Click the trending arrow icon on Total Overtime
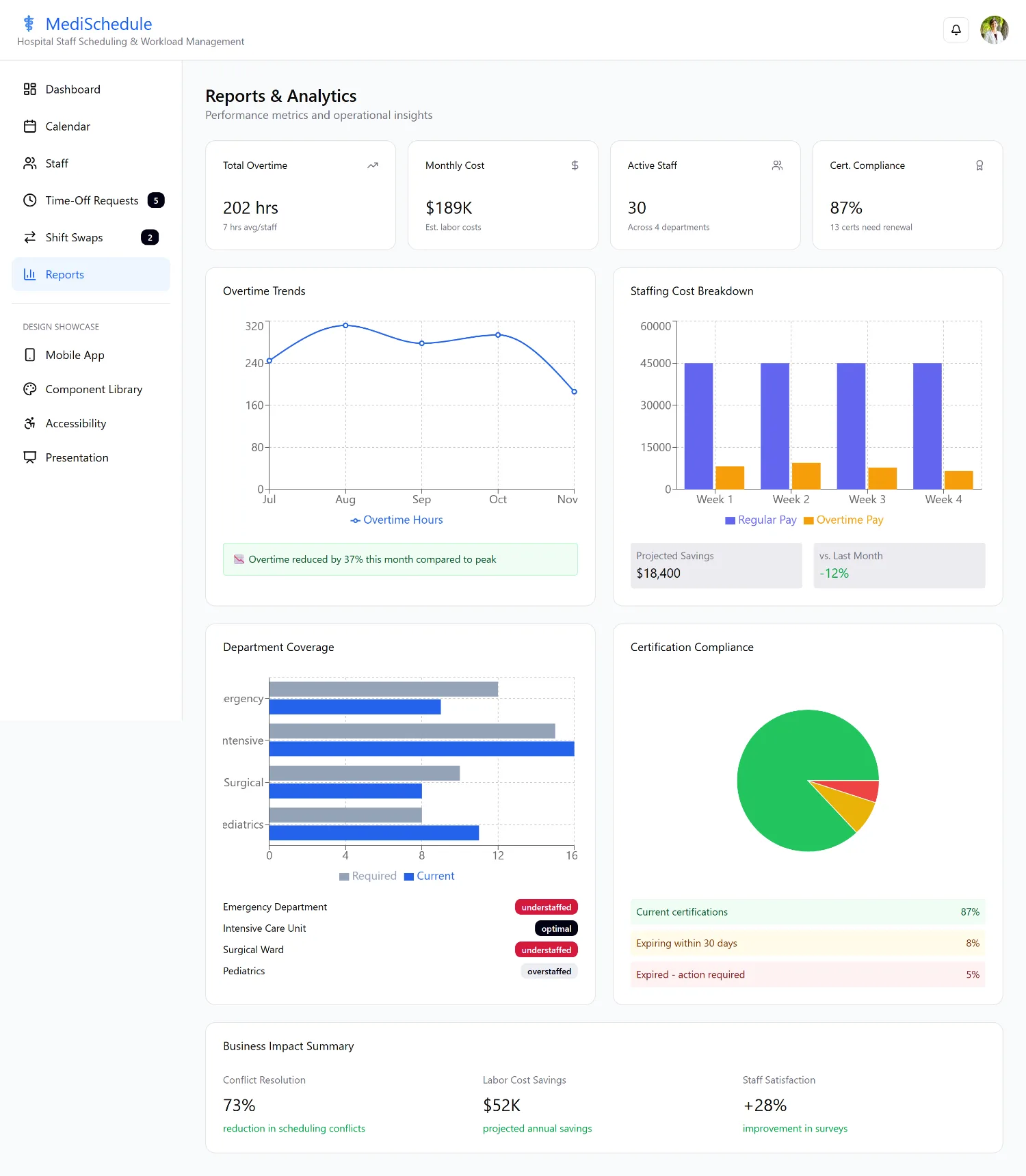Screen dimensions: 1026x1176 373,165
